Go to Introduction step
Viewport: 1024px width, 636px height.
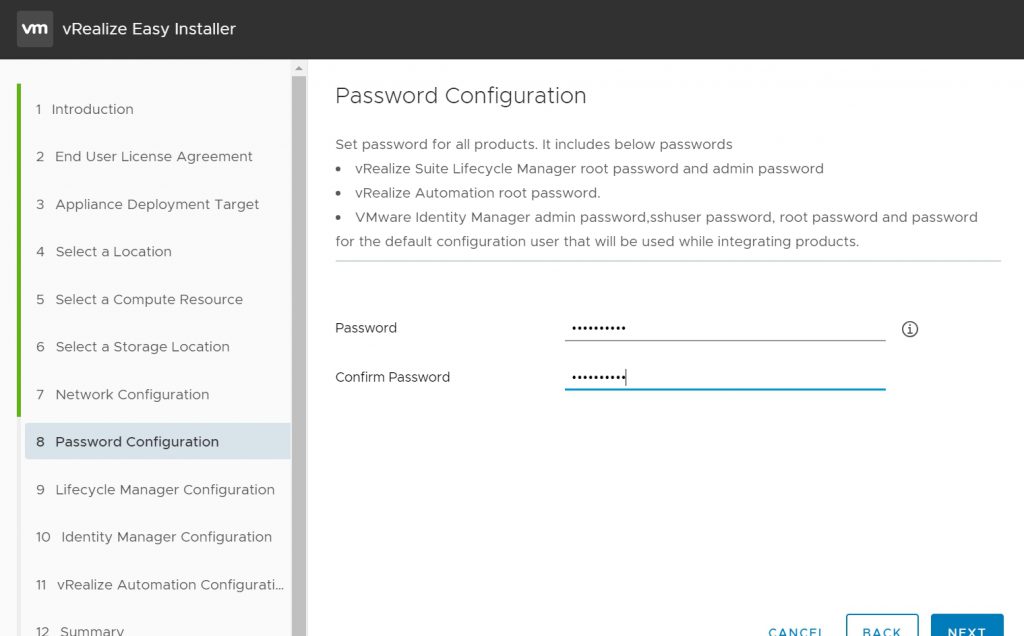coord(85,109)
